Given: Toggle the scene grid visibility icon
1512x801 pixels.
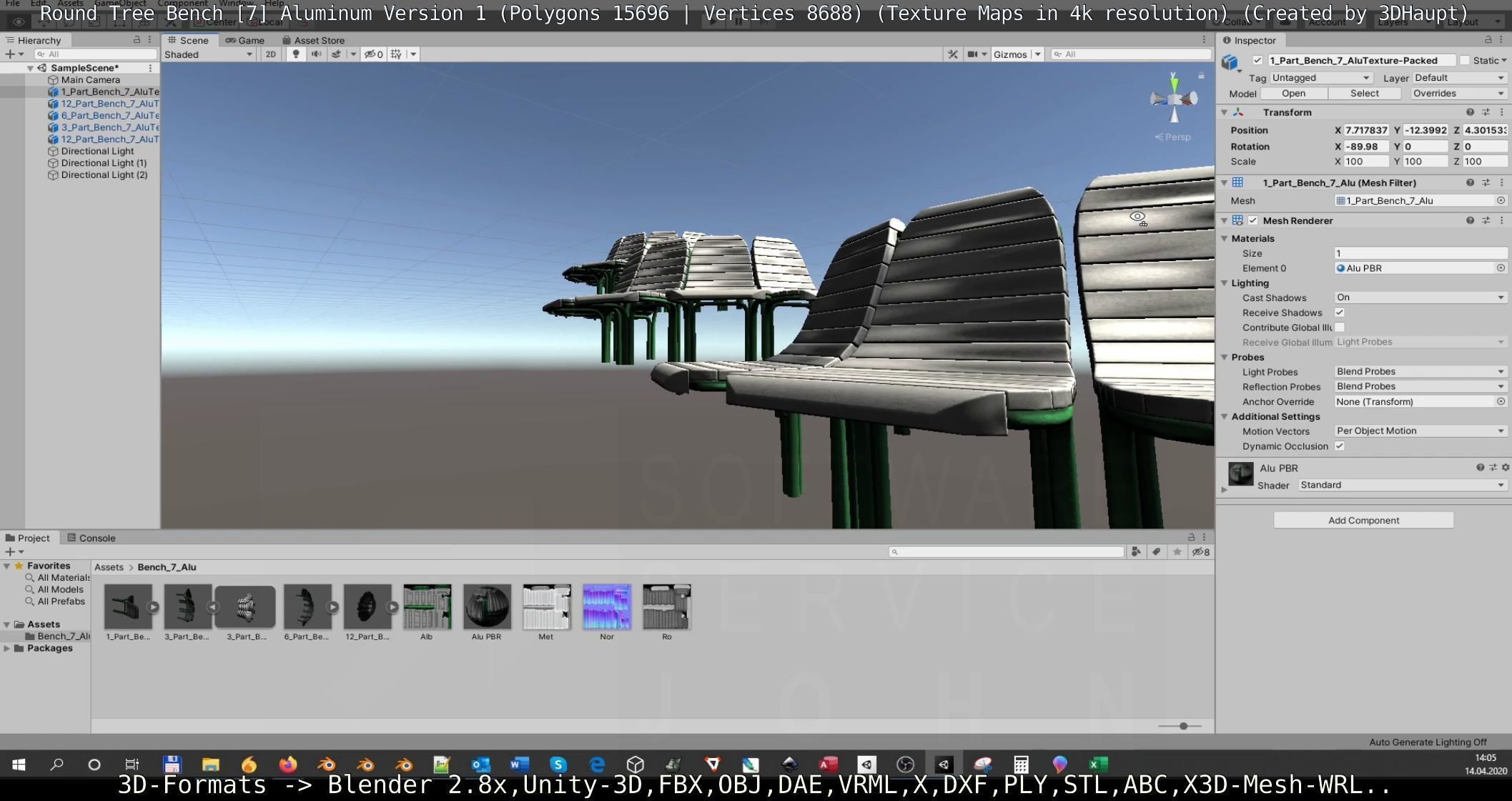Looking at the screenshot, I should click(396, 54).
